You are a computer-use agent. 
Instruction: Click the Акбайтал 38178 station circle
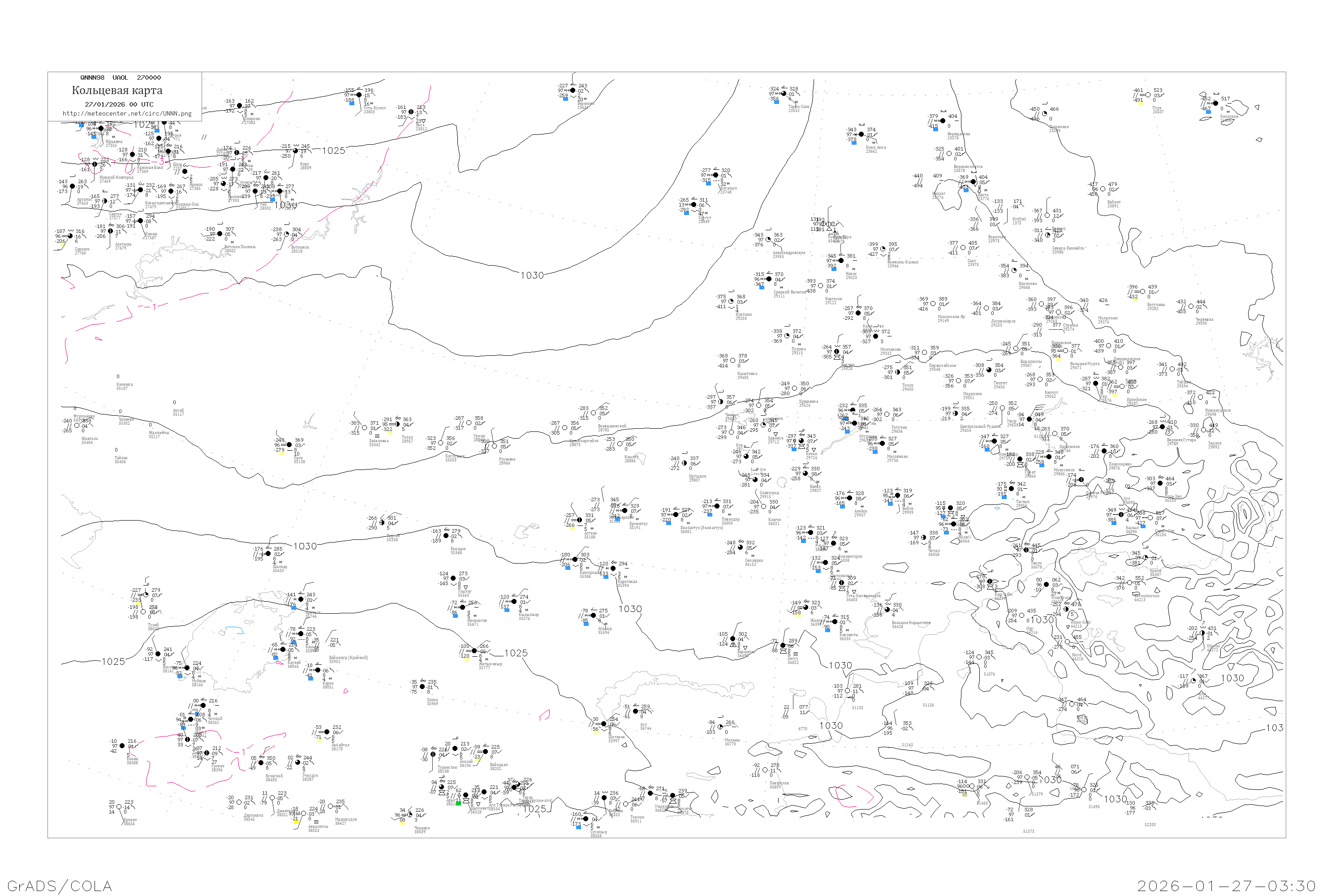click(327, 732)
